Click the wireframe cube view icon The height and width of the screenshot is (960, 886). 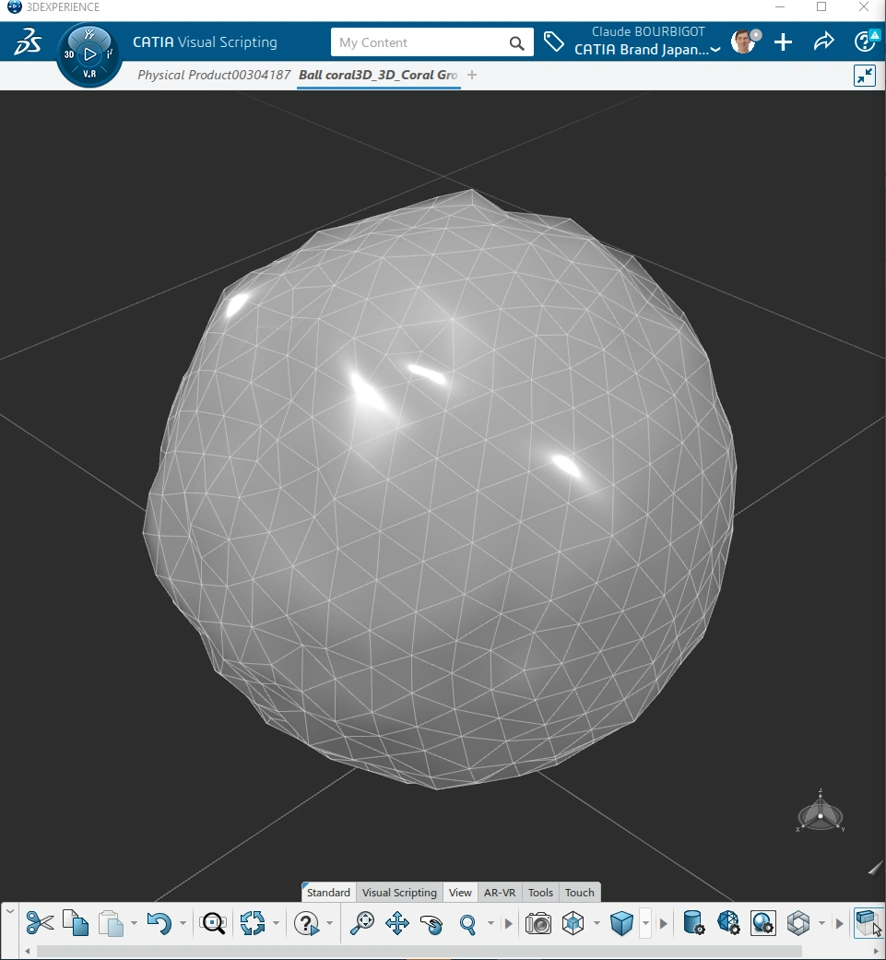[x=573, y=923]
